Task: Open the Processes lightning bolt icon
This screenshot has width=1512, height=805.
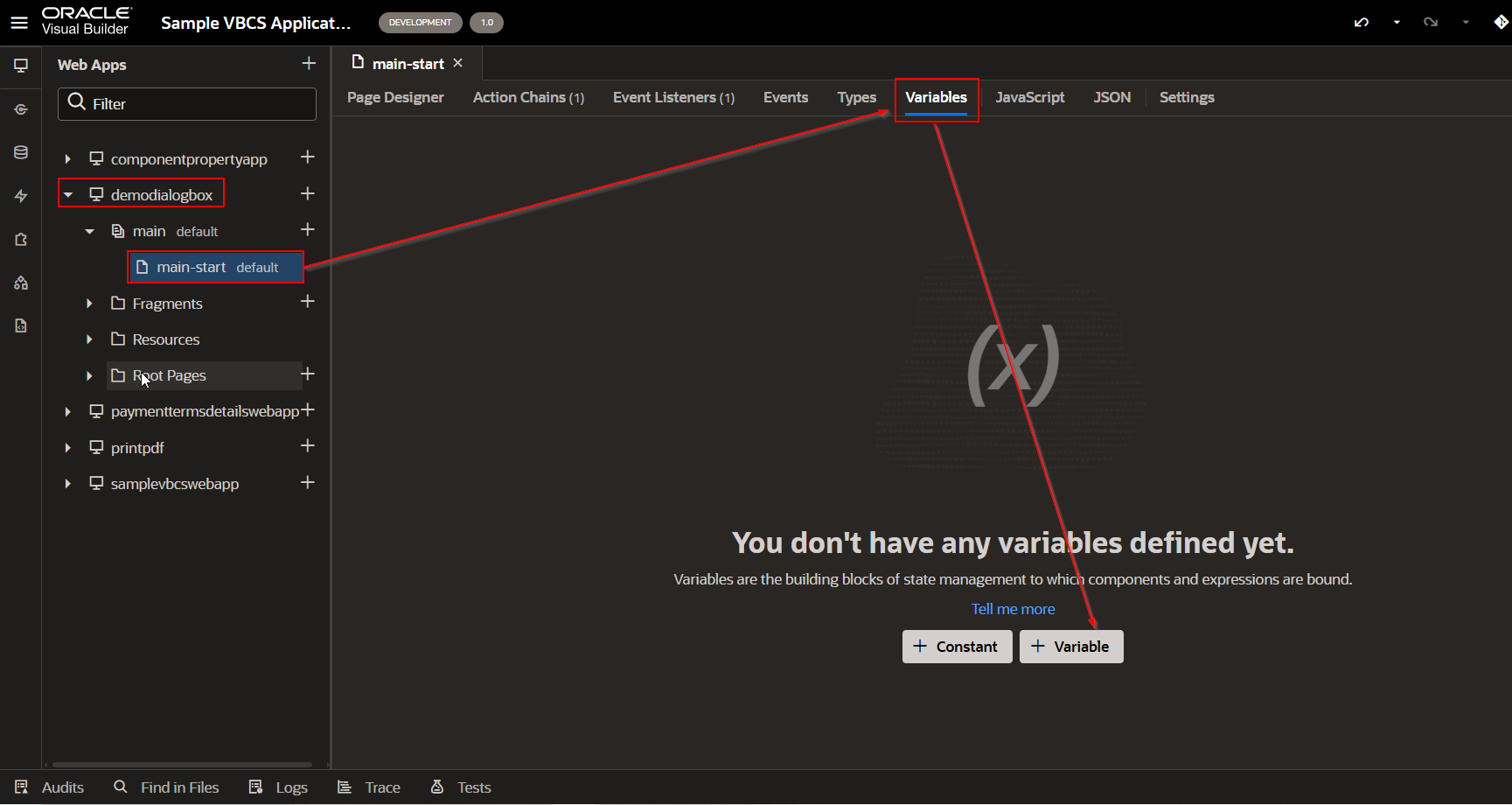Action: tap(21, 196)
